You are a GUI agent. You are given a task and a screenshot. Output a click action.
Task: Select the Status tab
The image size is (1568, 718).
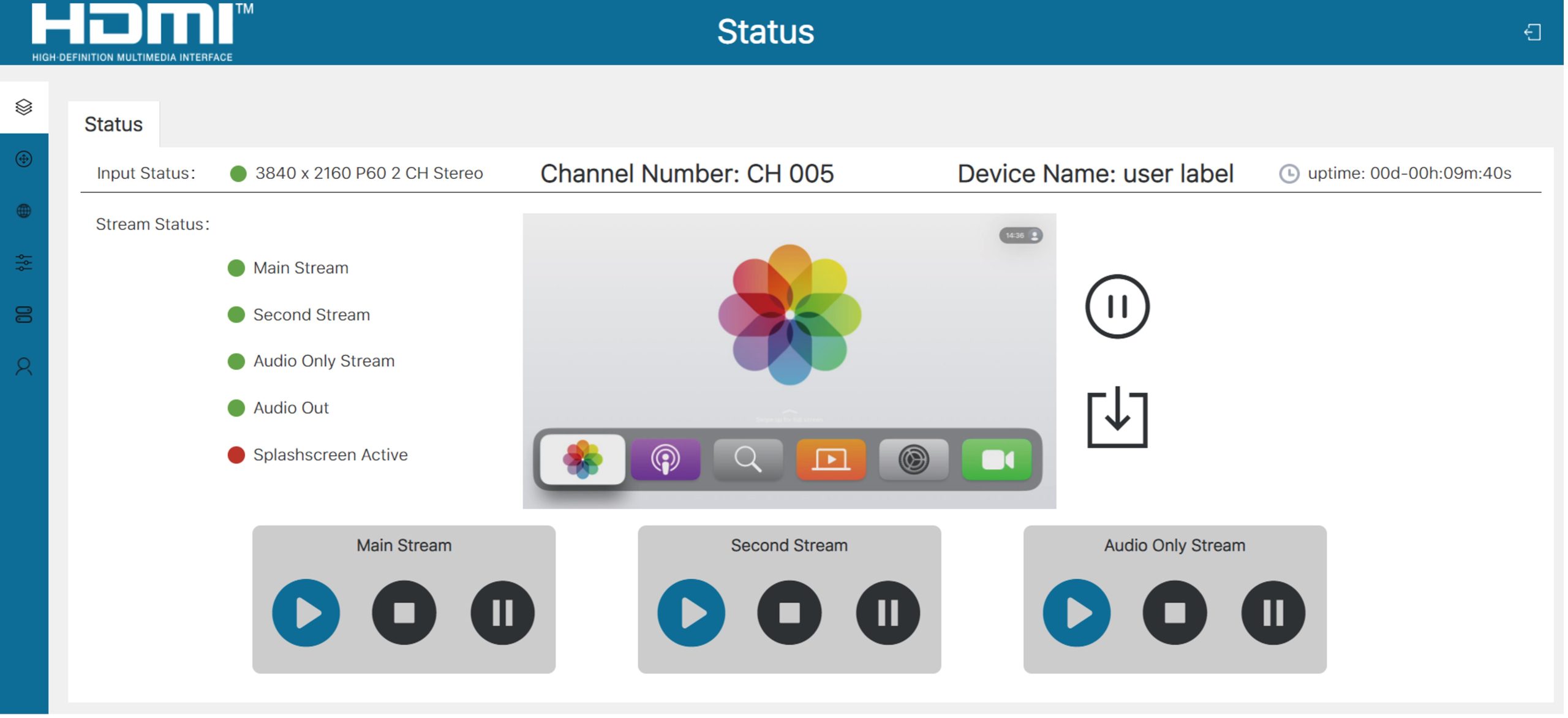(x=114, y=125)
